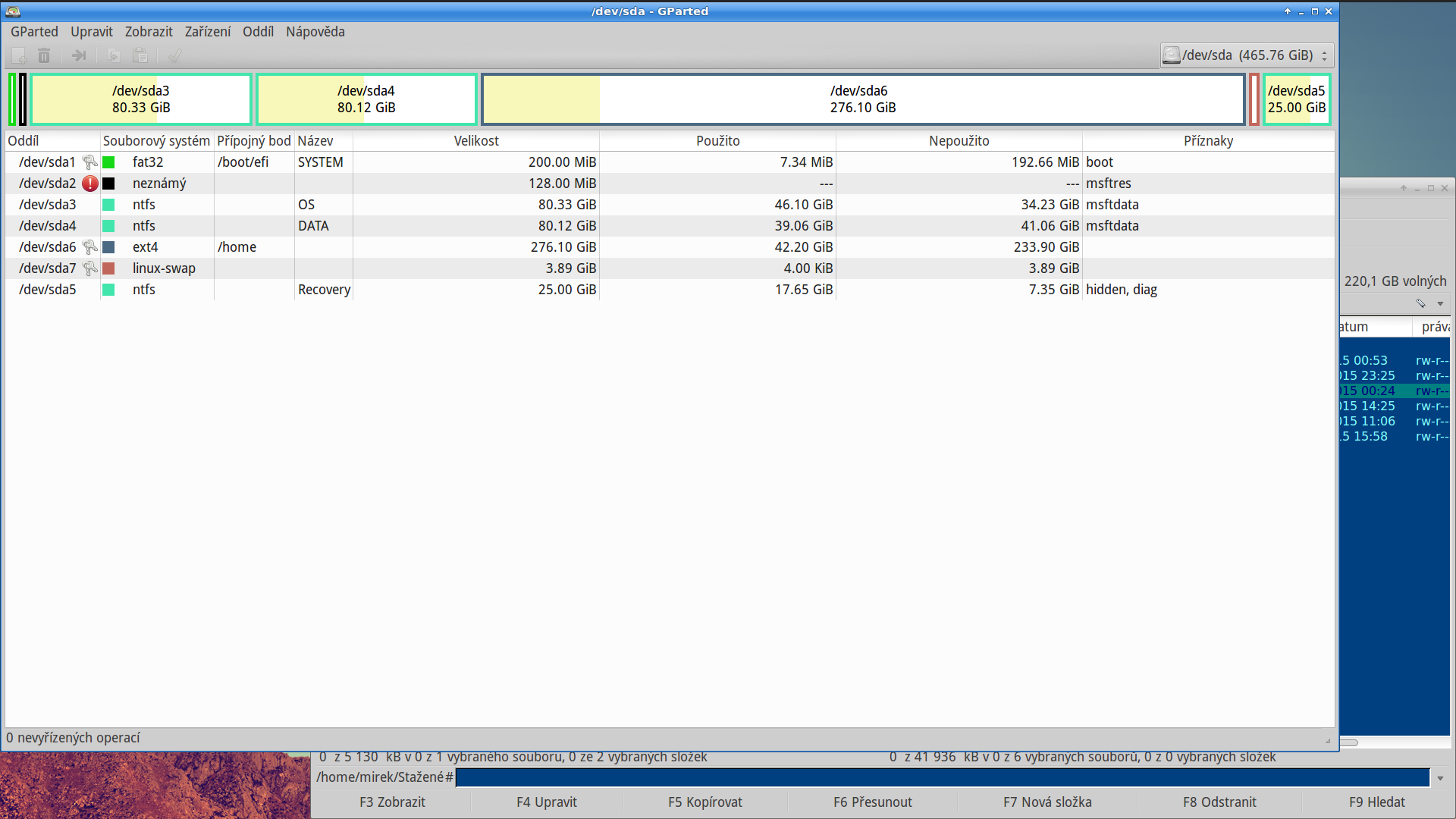Select thin red swap bar in disk map

(x=1254, y=99)
